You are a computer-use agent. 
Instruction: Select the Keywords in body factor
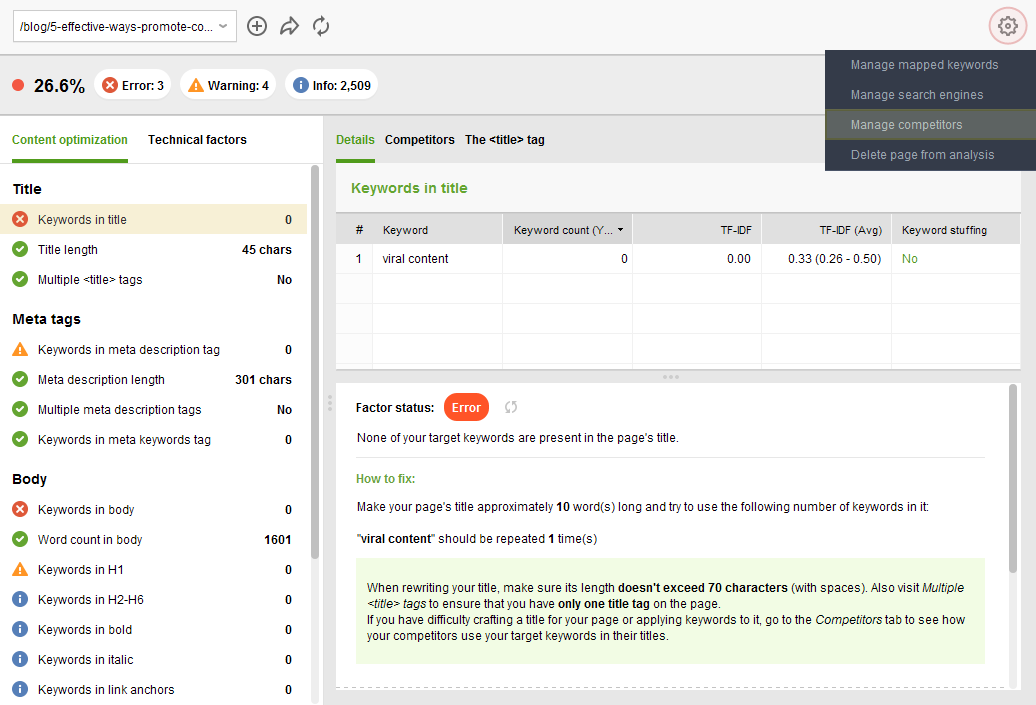153,509
